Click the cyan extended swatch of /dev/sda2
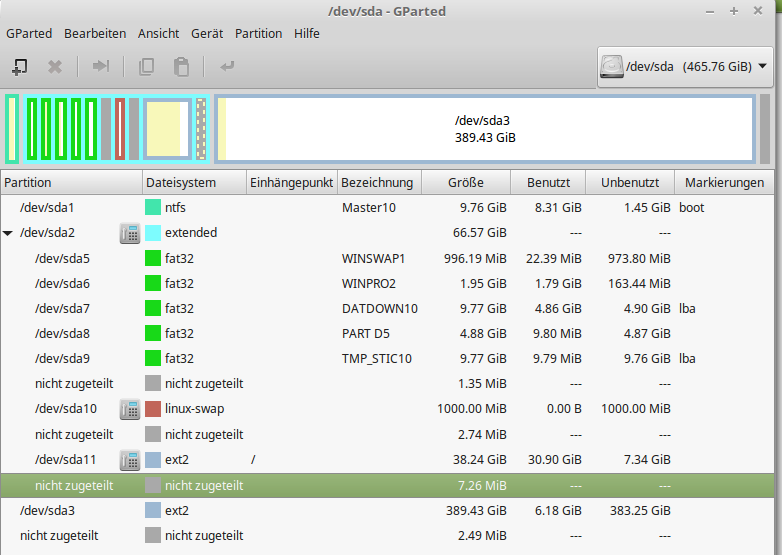This screenshot has height=555, width=782. (153, 233)
